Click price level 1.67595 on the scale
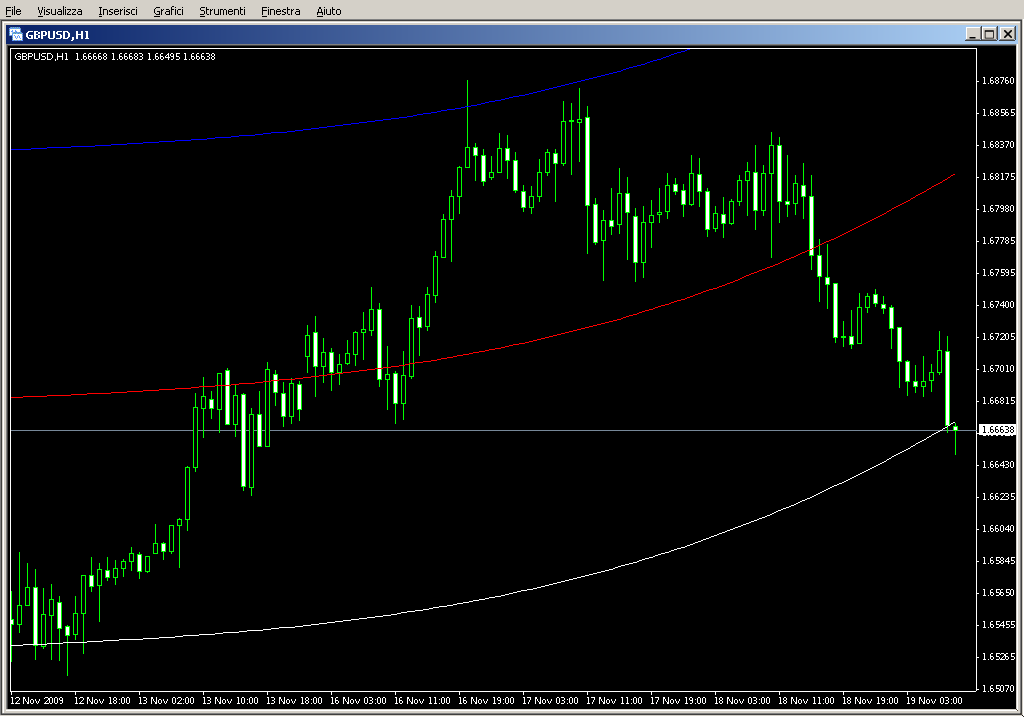The width and height of the screenshot is (1024, 717). [x=999, y=273]
